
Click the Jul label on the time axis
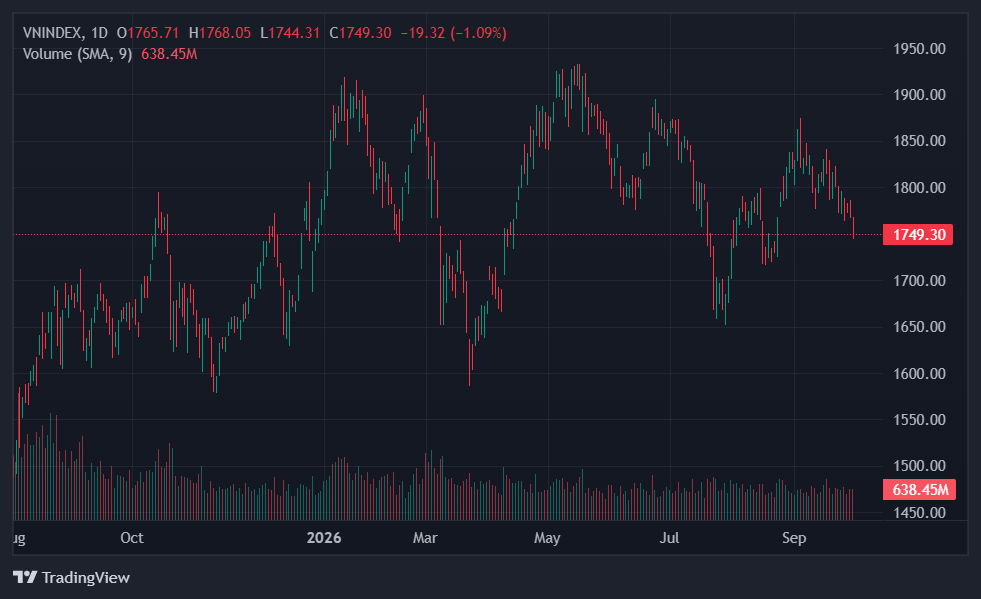pyautogui.click(x=669, y=538)
